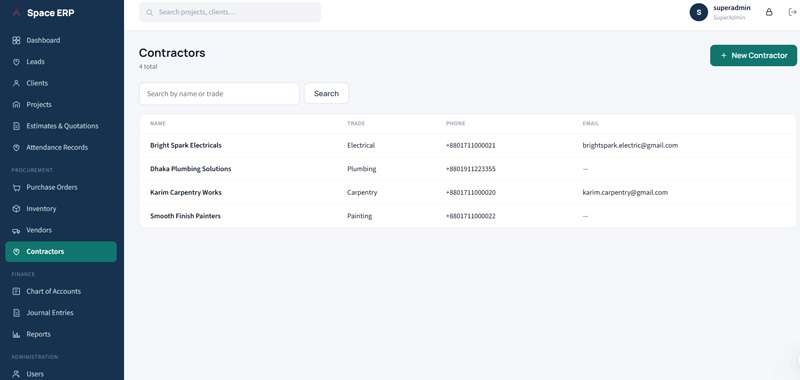Open Karim Carpentry Works contractor
Screen dimensions: 800x380
tap(468, 193)
